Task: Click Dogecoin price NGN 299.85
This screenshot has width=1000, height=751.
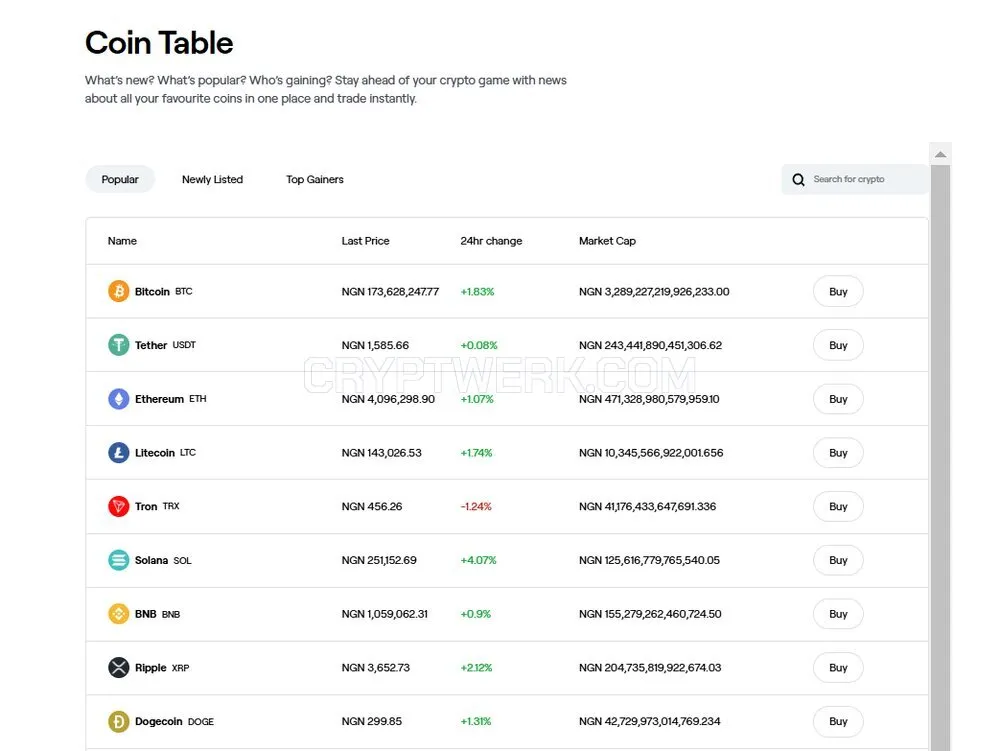Action: click(372, 722)
